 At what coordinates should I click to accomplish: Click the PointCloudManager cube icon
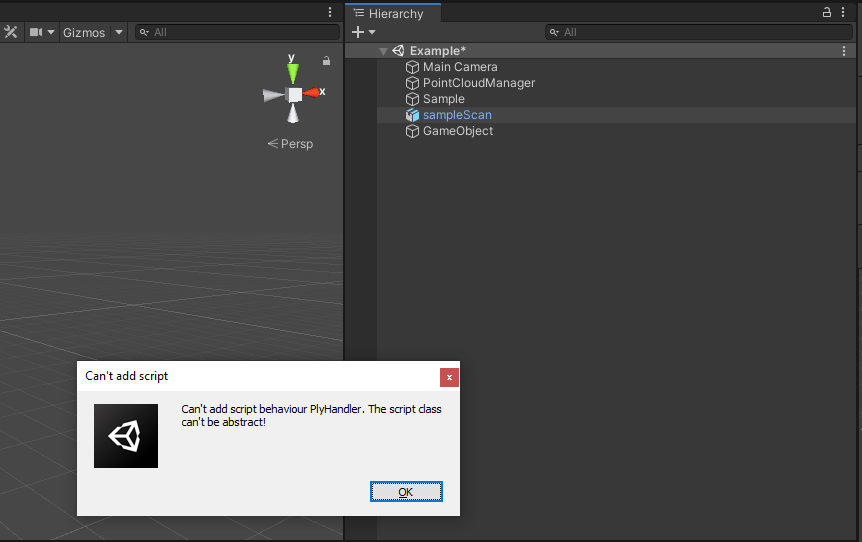point(412,83)
